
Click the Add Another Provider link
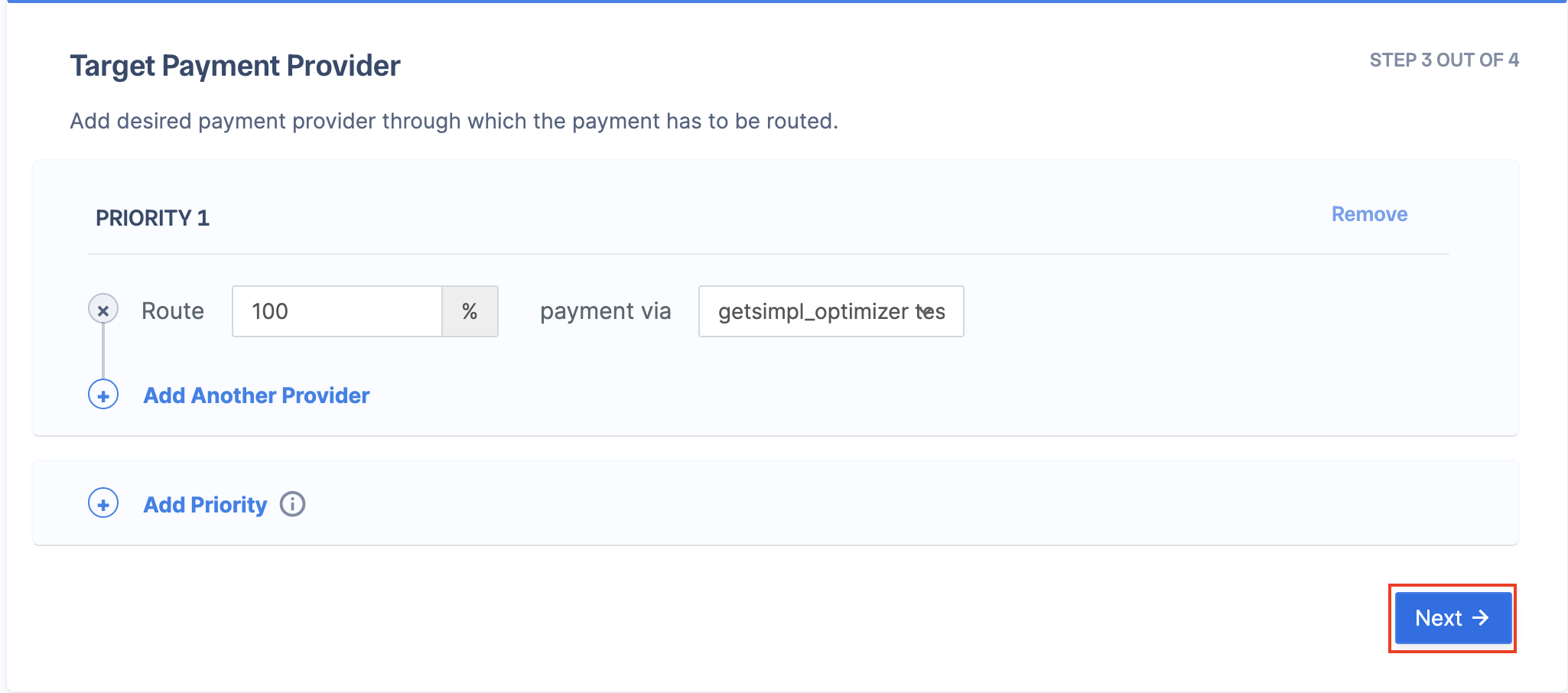256,395
